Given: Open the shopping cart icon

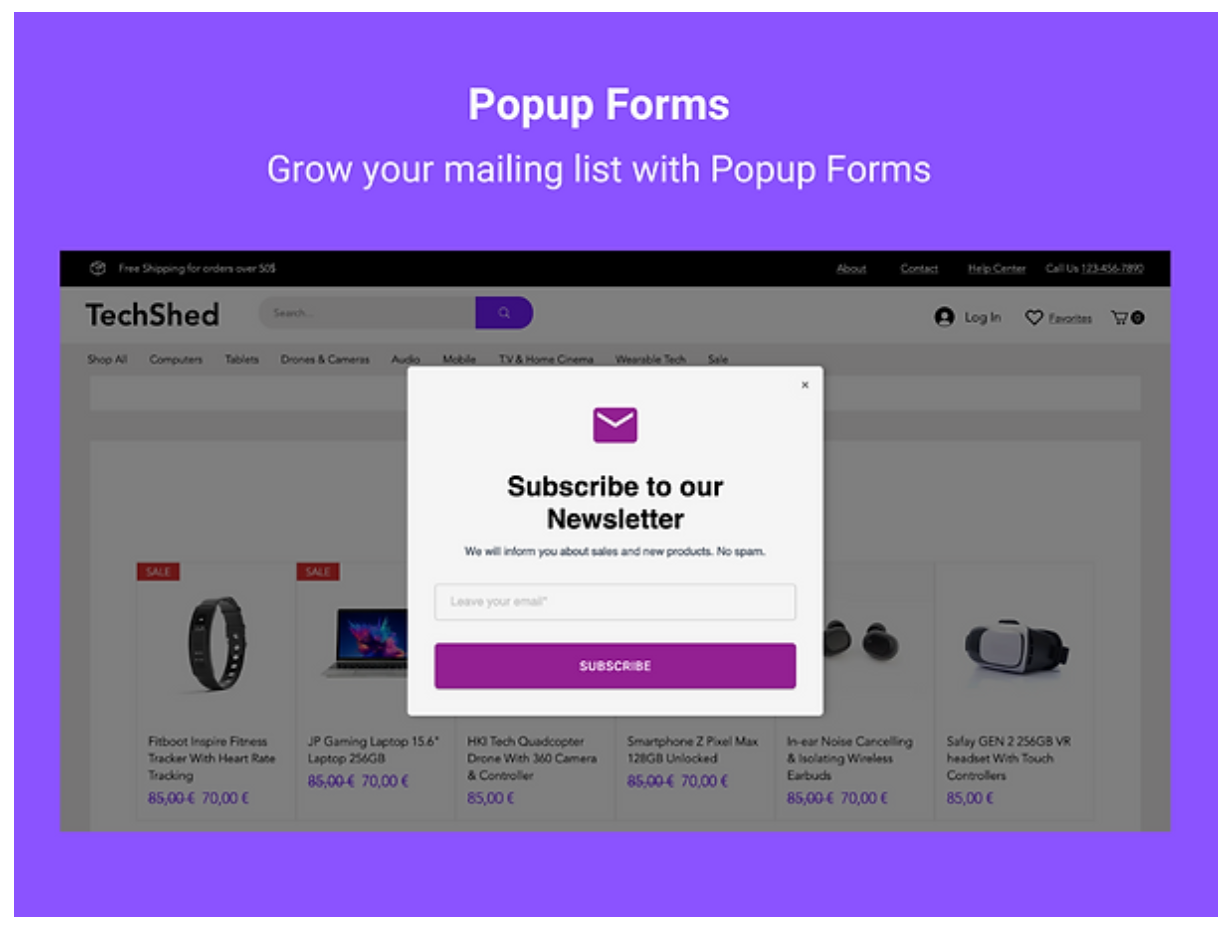Looking at the screenshot, I should 1127,318.
